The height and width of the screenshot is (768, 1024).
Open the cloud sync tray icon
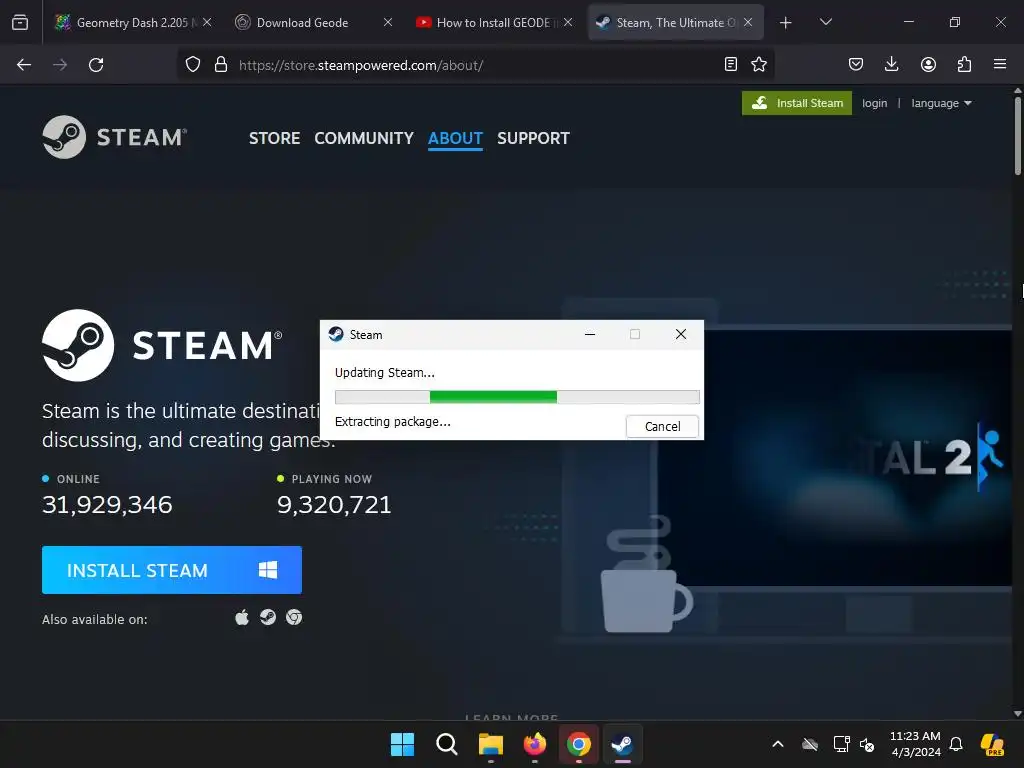(x=810, y=744)
